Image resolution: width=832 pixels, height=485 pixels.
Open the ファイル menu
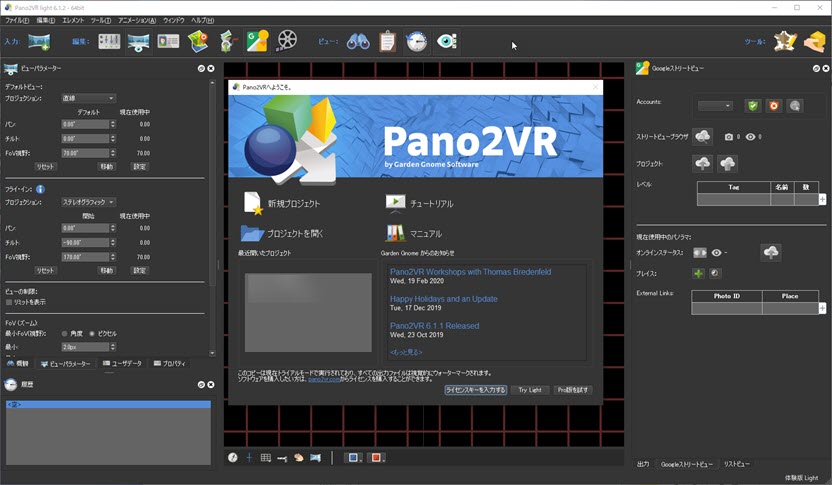point(17,20)
